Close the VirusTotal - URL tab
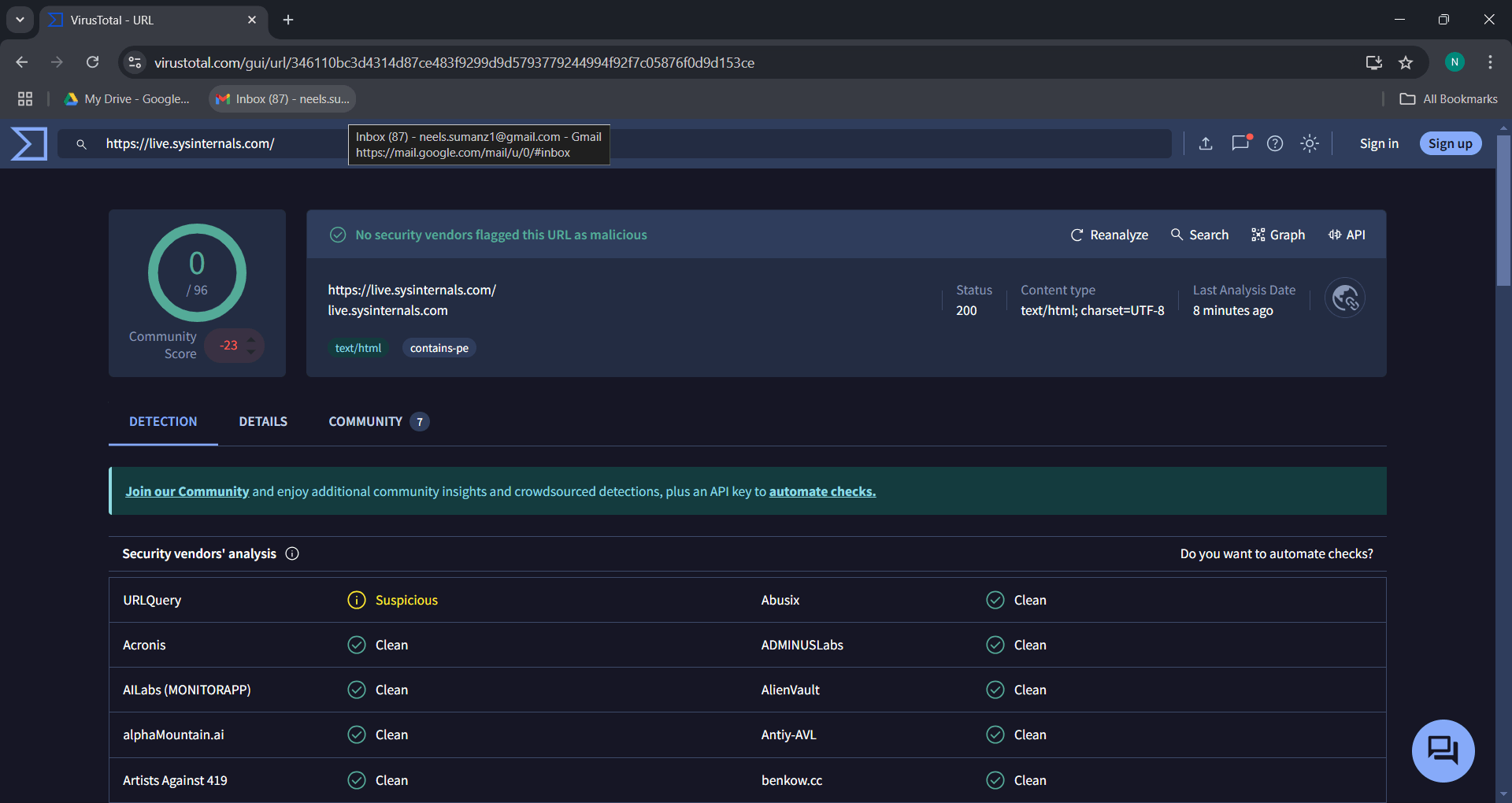This screenshot has width=1512, height=803. (x=252, y=20)
